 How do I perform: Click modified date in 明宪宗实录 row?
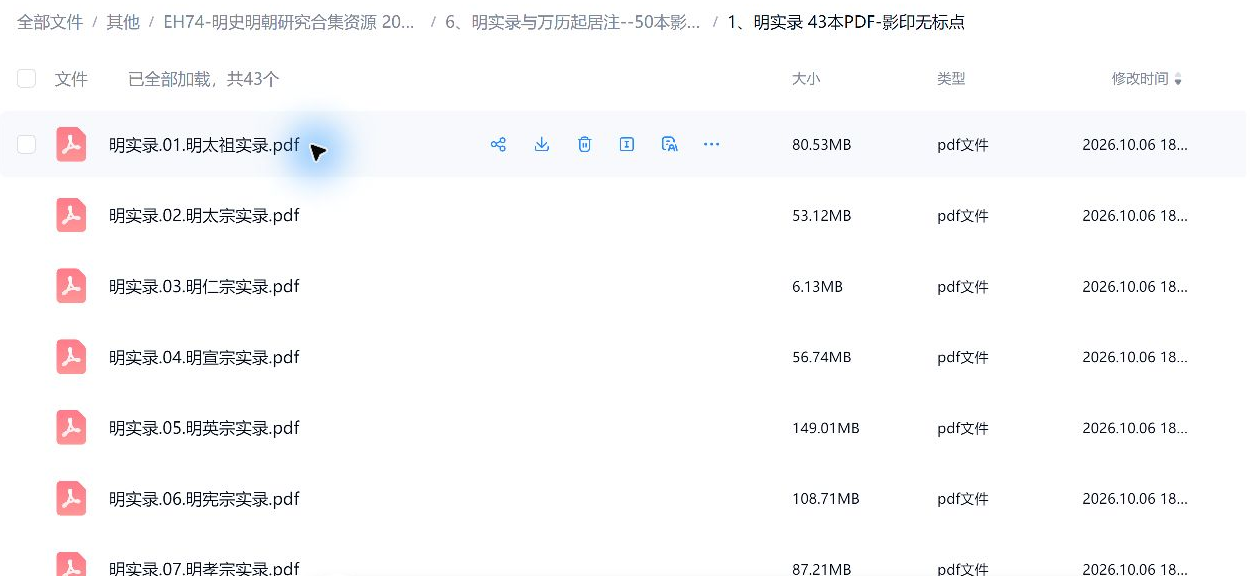click(x=1135, y=499)
